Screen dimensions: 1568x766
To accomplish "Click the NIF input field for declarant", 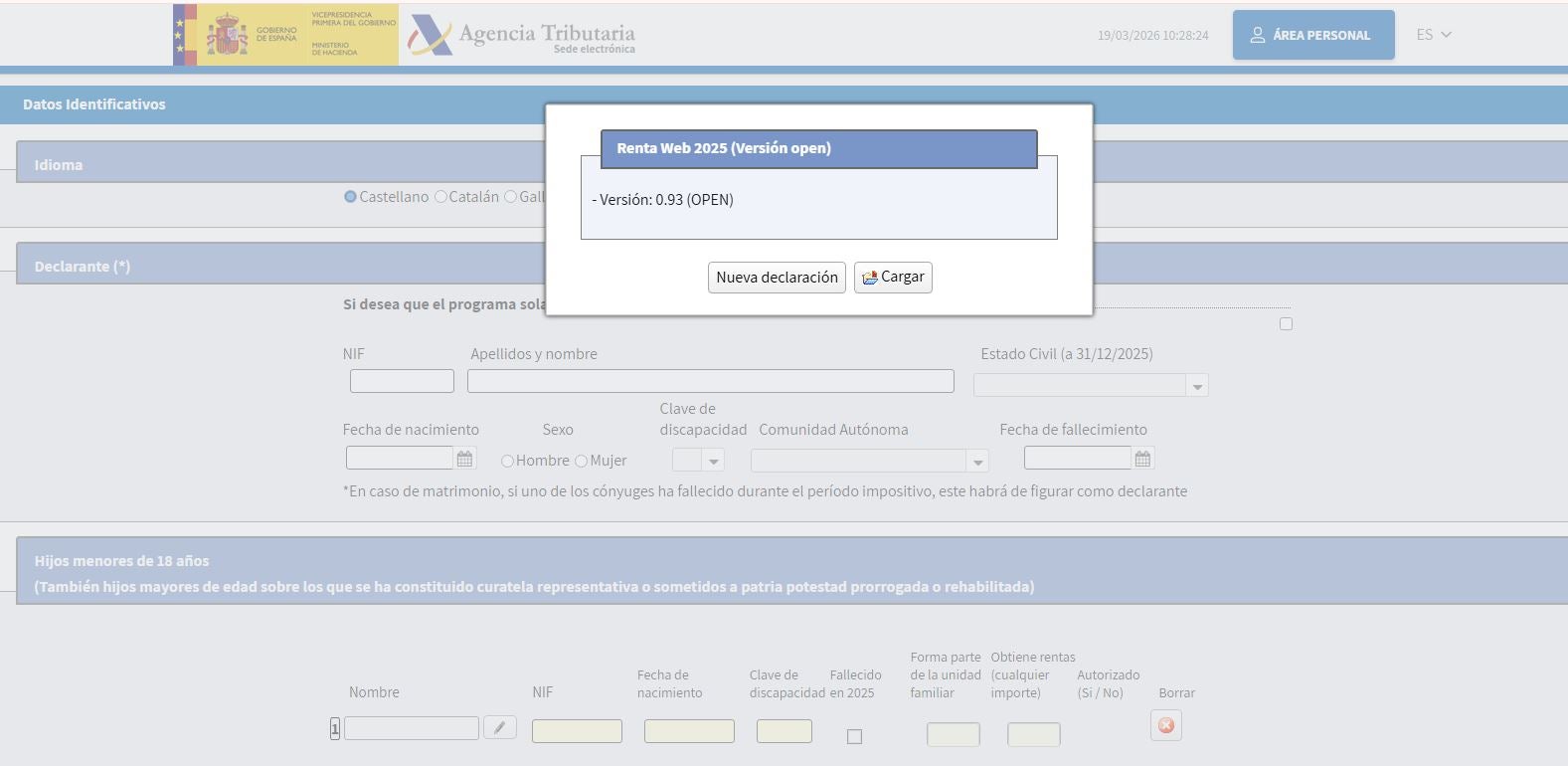I will (402, 381).
